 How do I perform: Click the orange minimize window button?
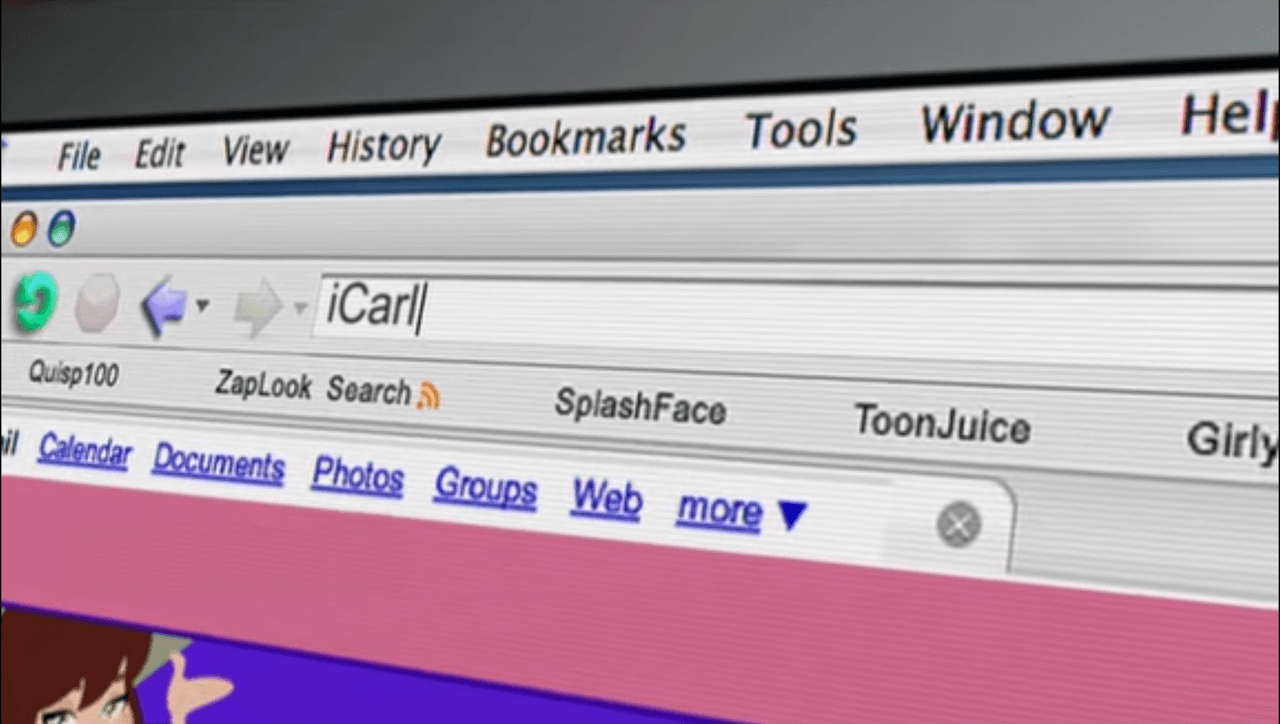tap(23, 230)
